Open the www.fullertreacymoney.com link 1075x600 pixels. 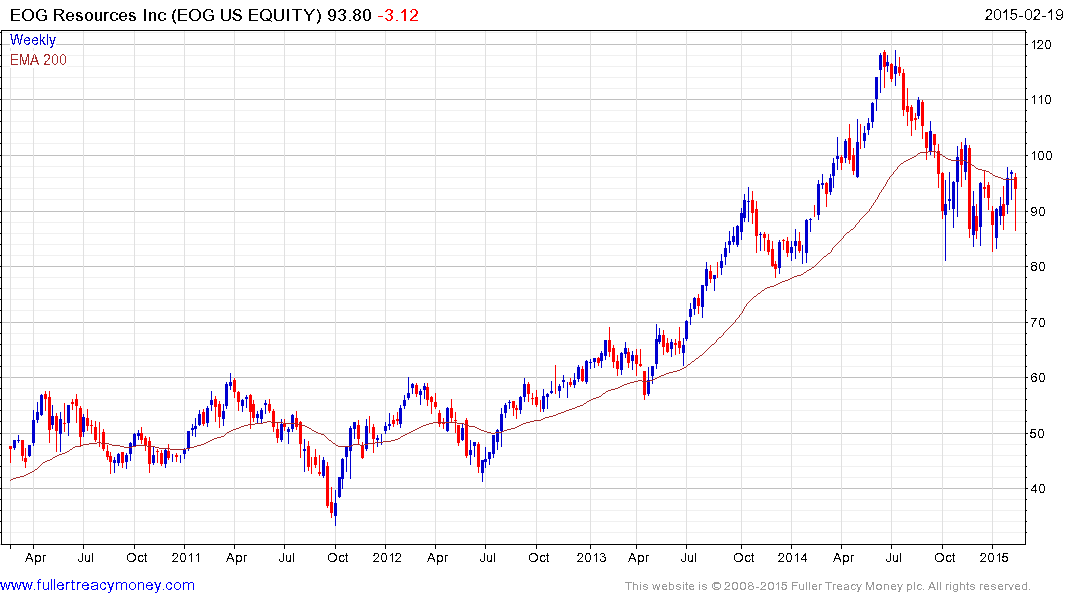97,585
